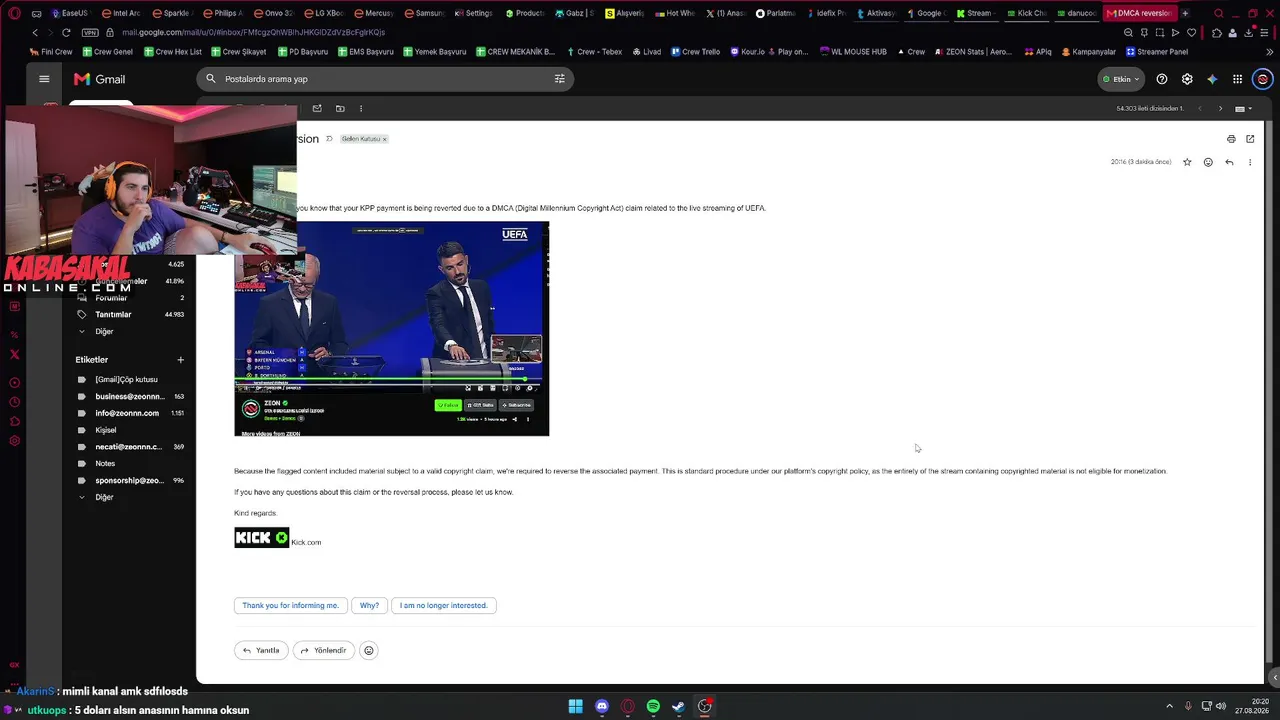Switch to the Settings browser tab
Viewport: 1280px width, 720px height.
[475, 13]
